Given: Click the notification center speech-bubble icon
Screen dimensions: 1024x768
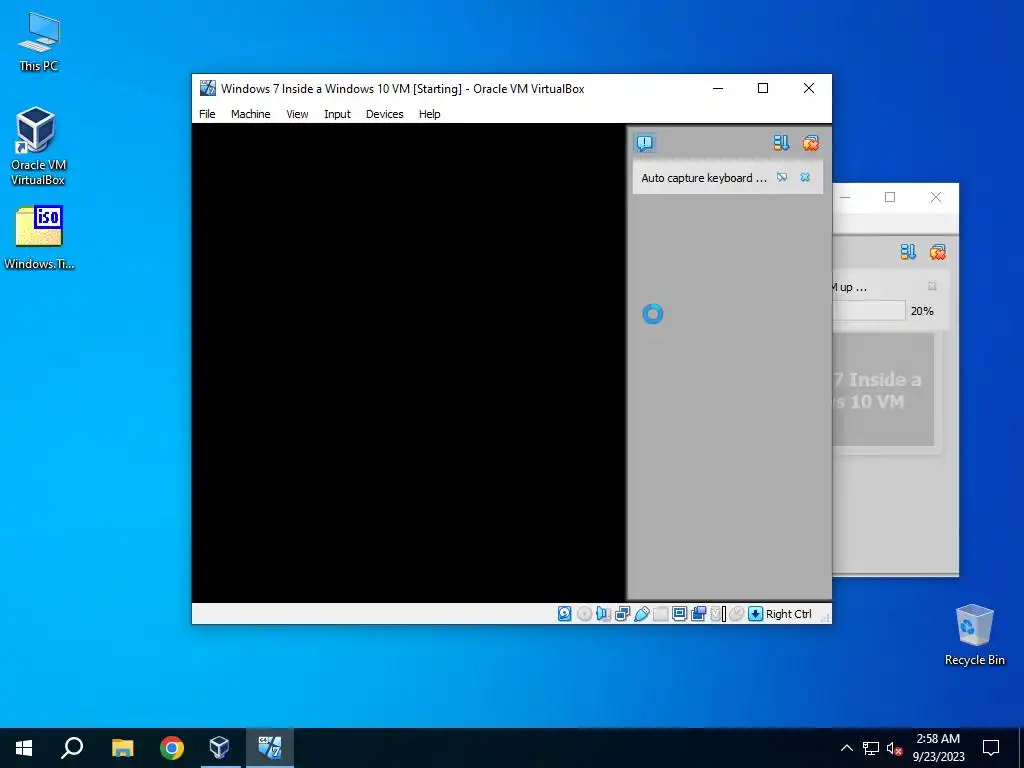Looking at the screenshot, I should [645, 143].
